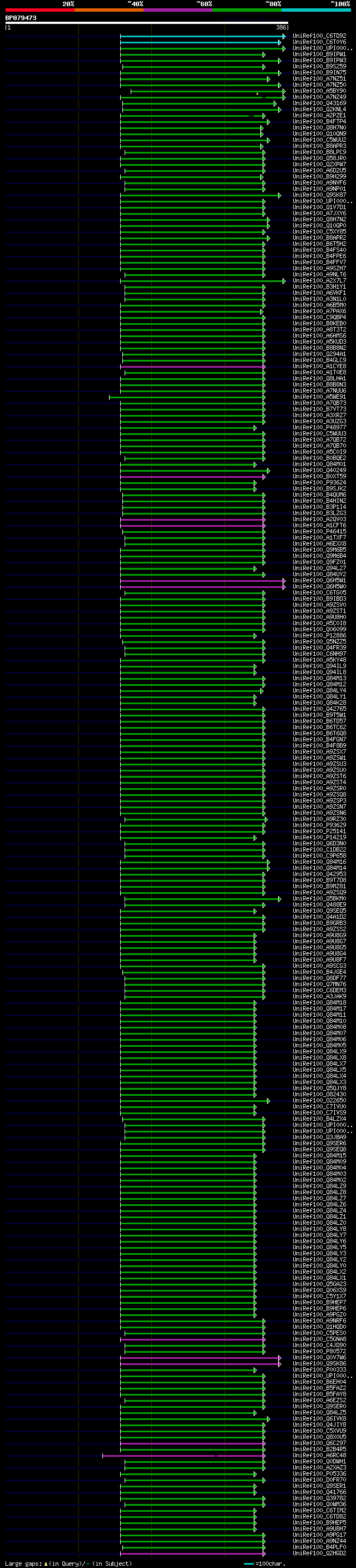This screenshot has height=1568, width=356.
Task: Click the red 20% identity legend segment
Action: click(x=39, y=10)
